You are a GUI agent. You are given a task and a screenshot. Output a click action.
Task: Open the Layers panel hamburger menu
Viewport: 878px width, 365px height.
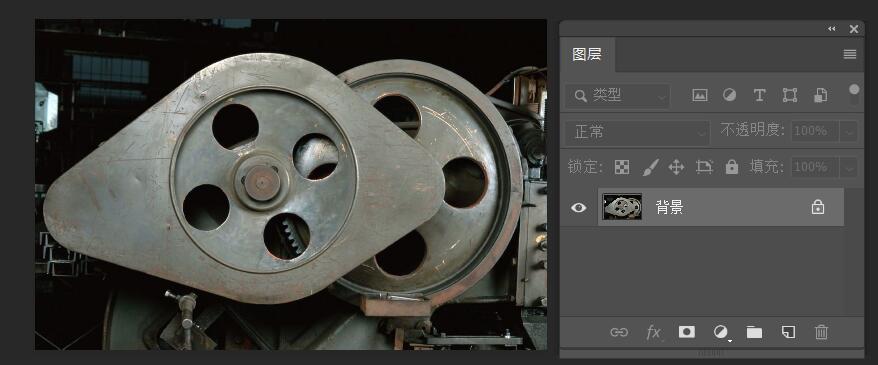tap(849, 54)
